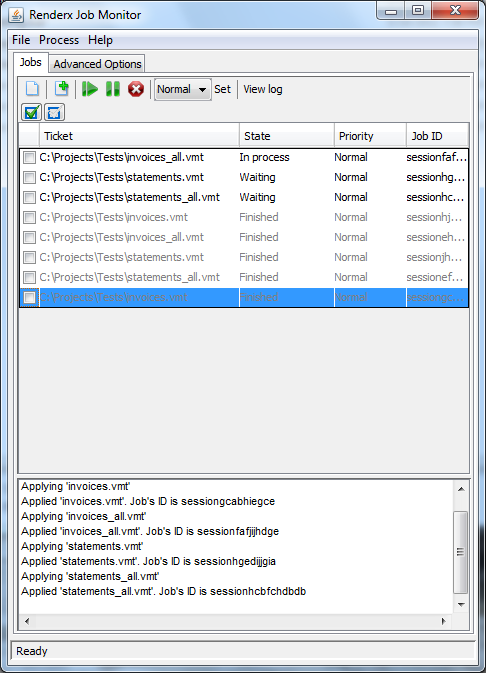Viewport: 486px width, 673px height.
Task: Select the highlighted Finished invoices.vmt row
Action: 244,297
